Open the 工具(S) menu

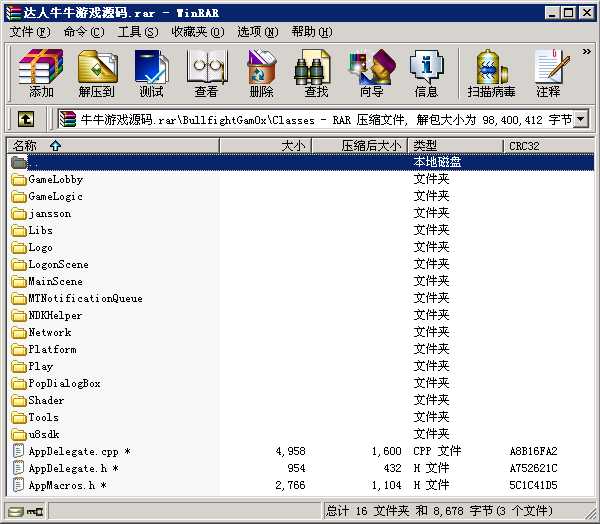(138, 32)
